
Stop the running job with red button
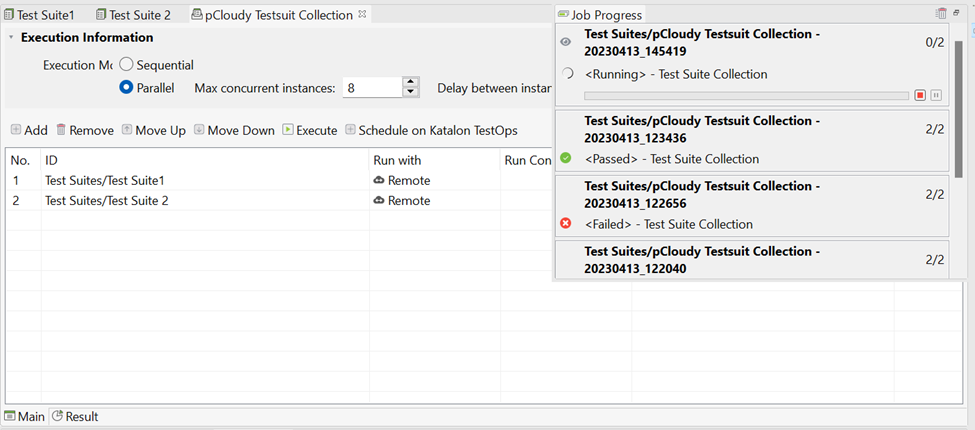(x=920, y=95)
